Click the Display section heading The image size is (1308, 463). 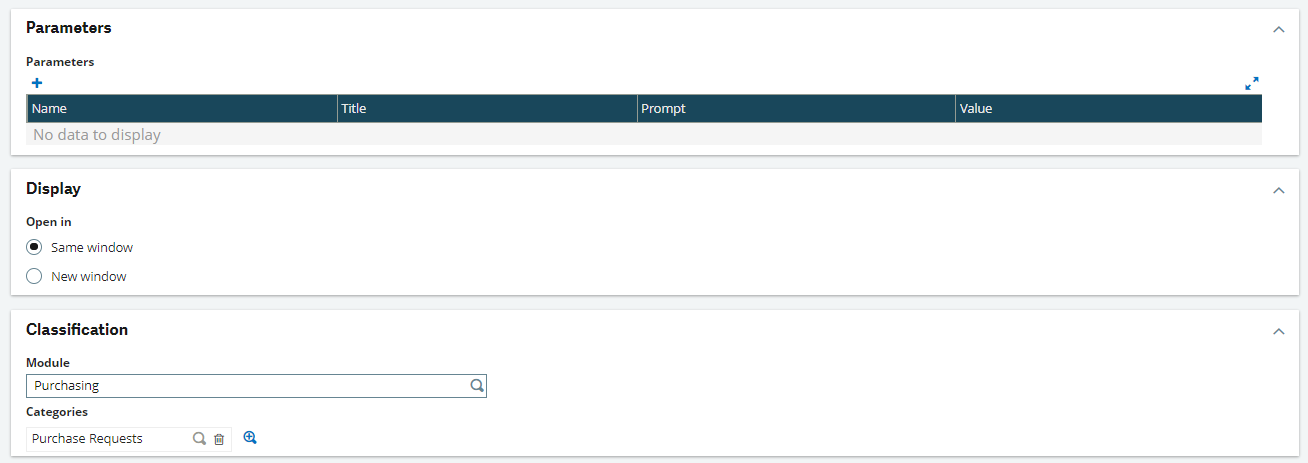click(53, 188)
